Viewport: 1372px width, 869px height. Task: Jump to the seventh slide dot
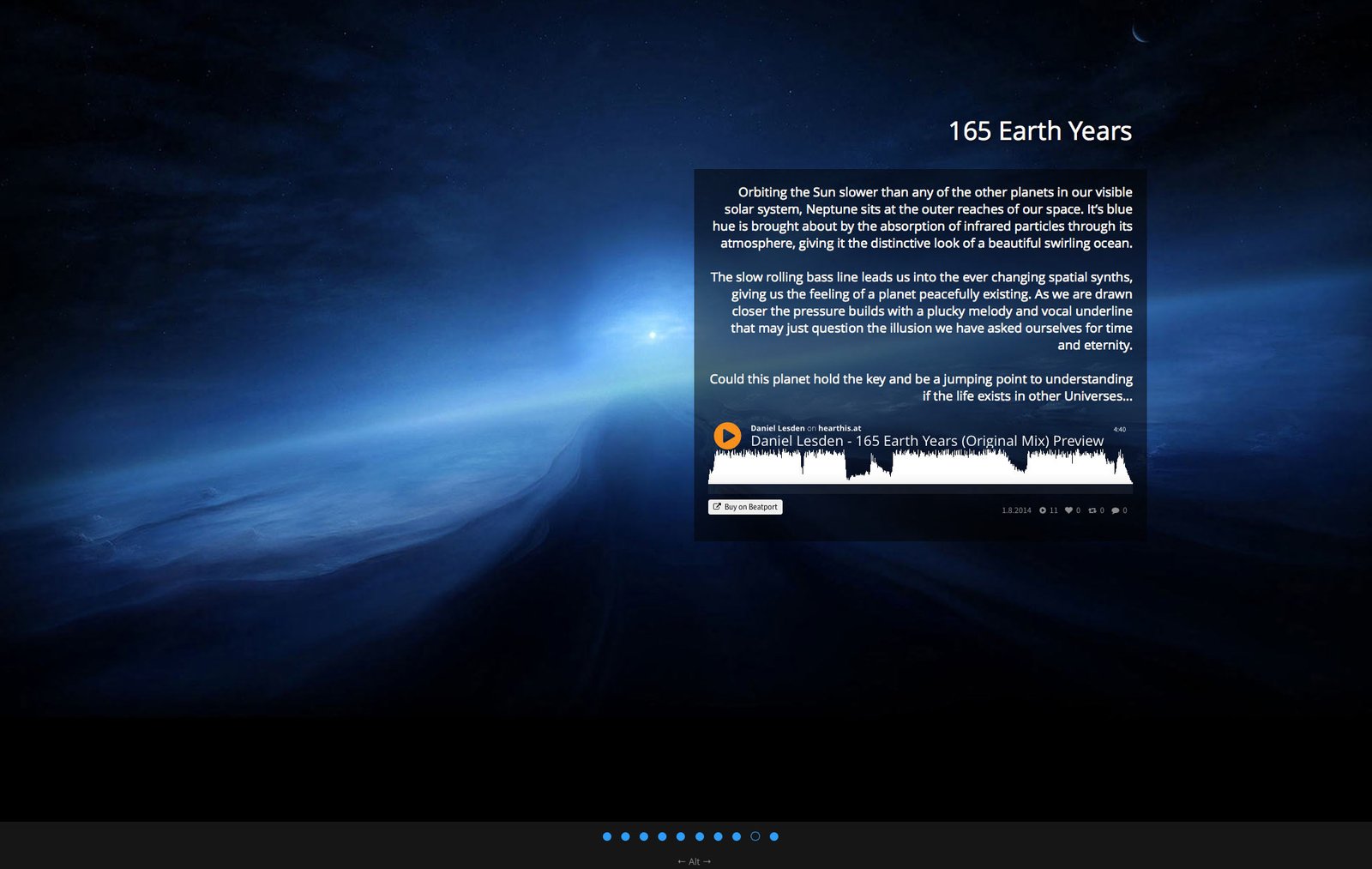pos(718,836)
